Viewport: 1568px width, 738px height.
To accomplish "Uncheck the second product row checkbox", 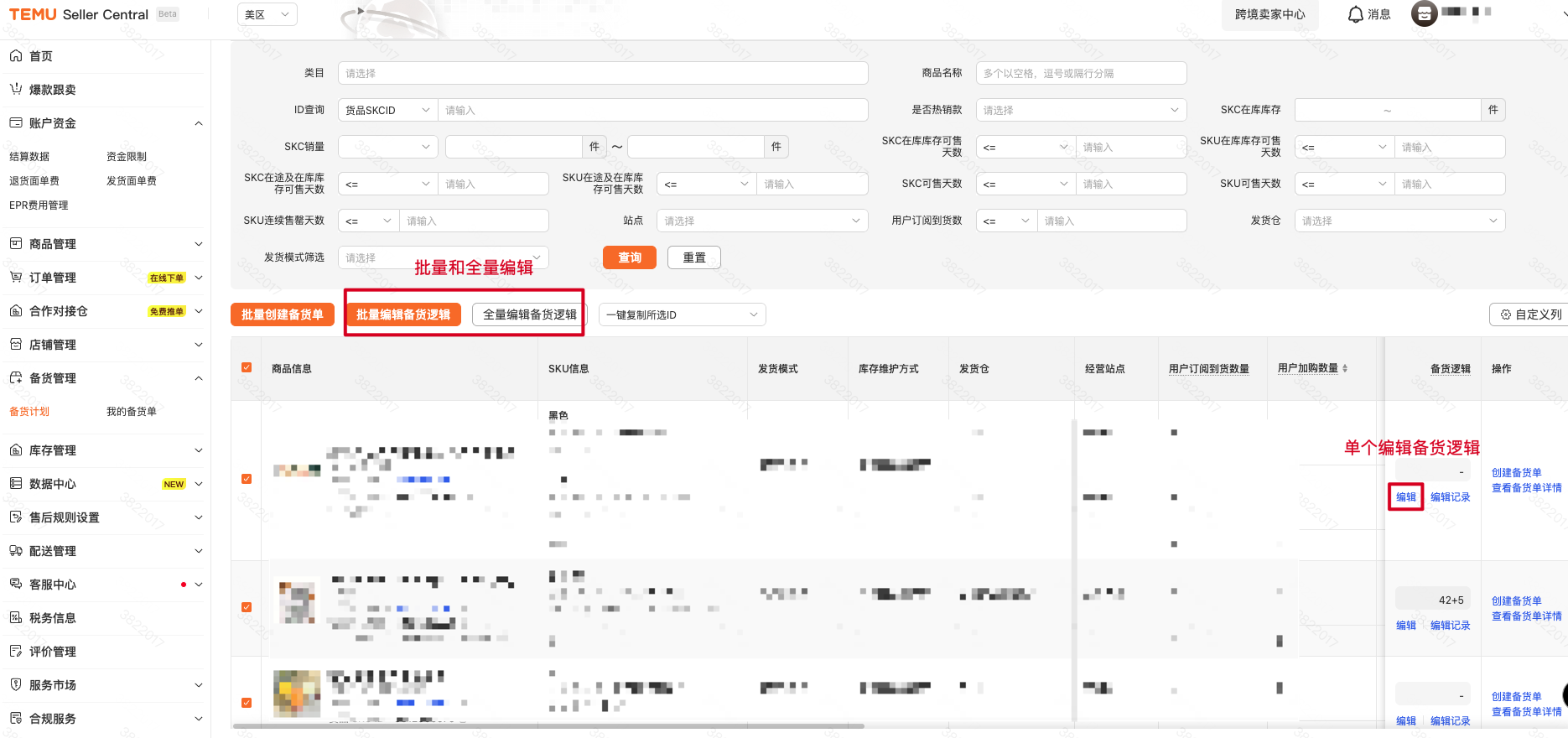I will (x=247, y=607).
